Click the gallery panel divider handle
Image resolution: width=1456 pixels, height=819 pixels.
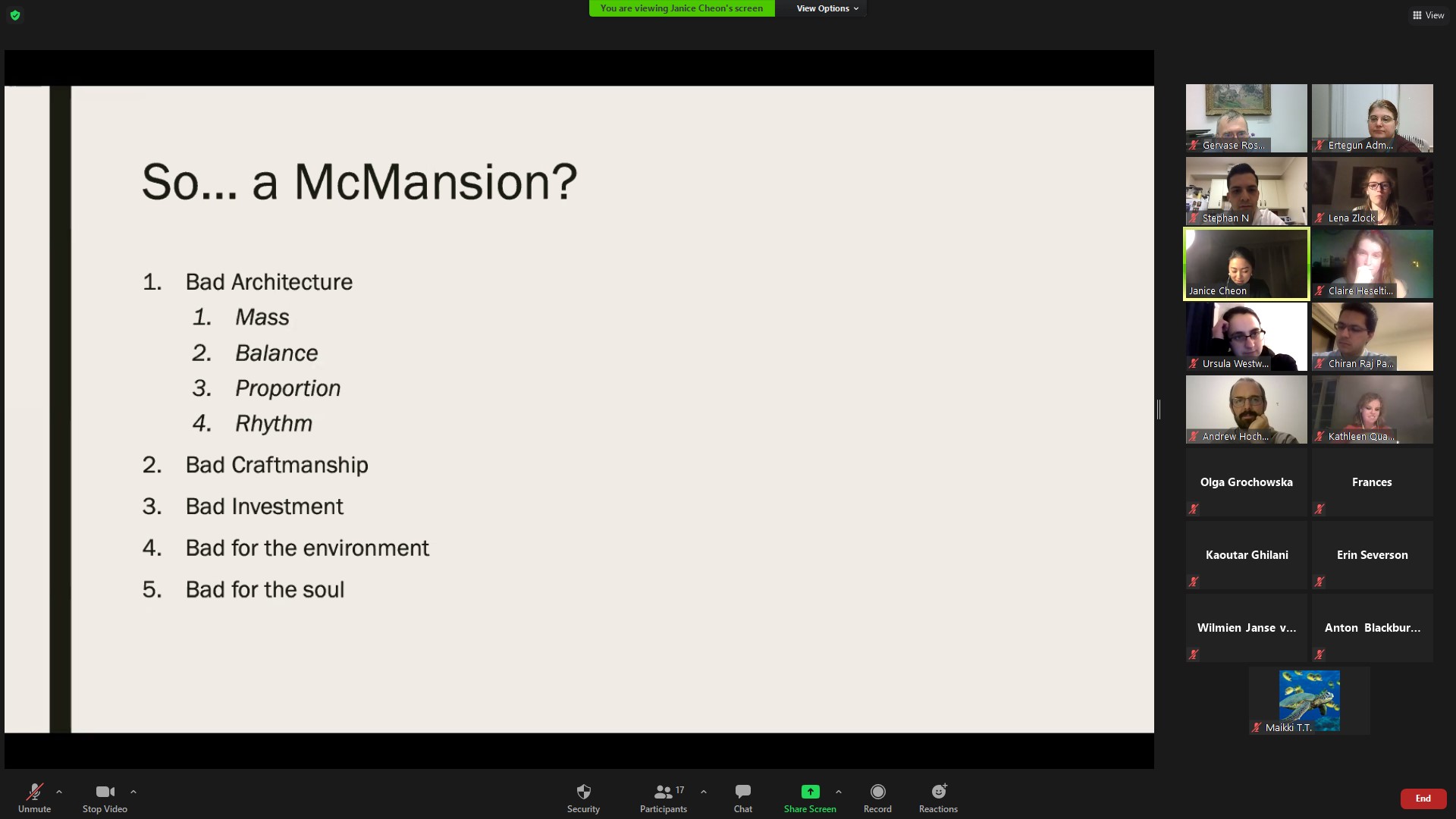[1159, 409]
